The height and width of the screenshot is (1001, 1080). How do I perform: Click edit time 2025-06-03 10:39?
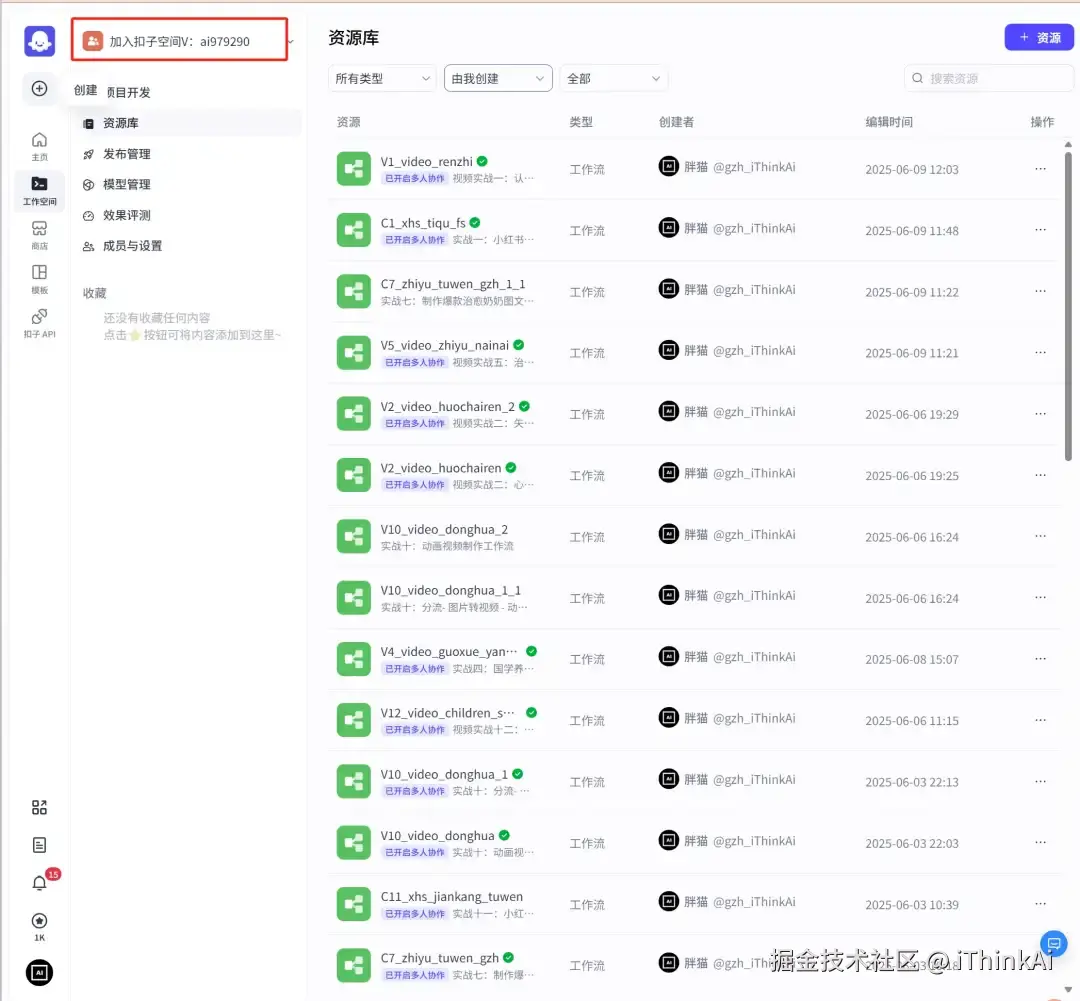[912, 905]
